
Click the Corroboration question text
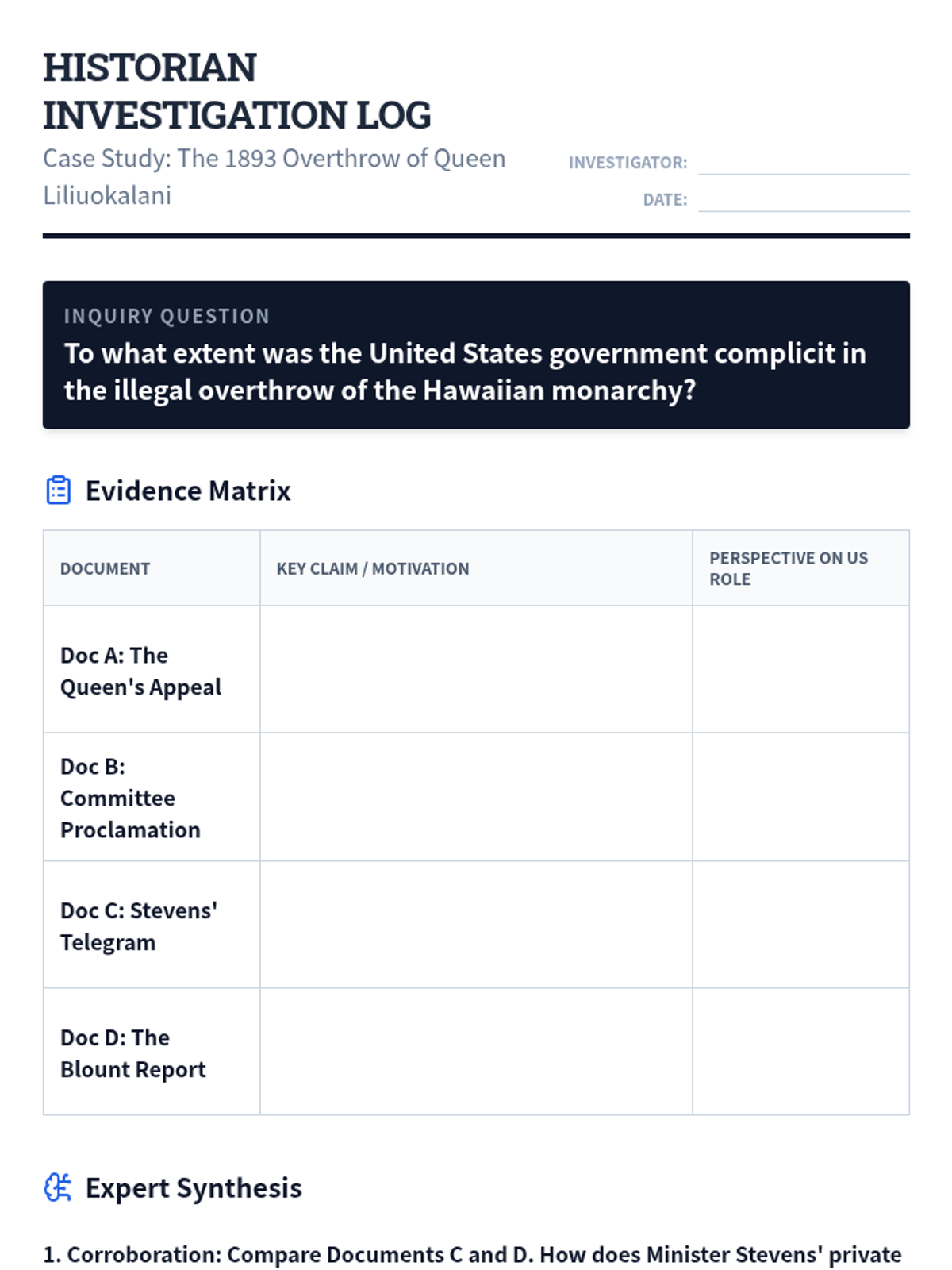pos(473,1255)
